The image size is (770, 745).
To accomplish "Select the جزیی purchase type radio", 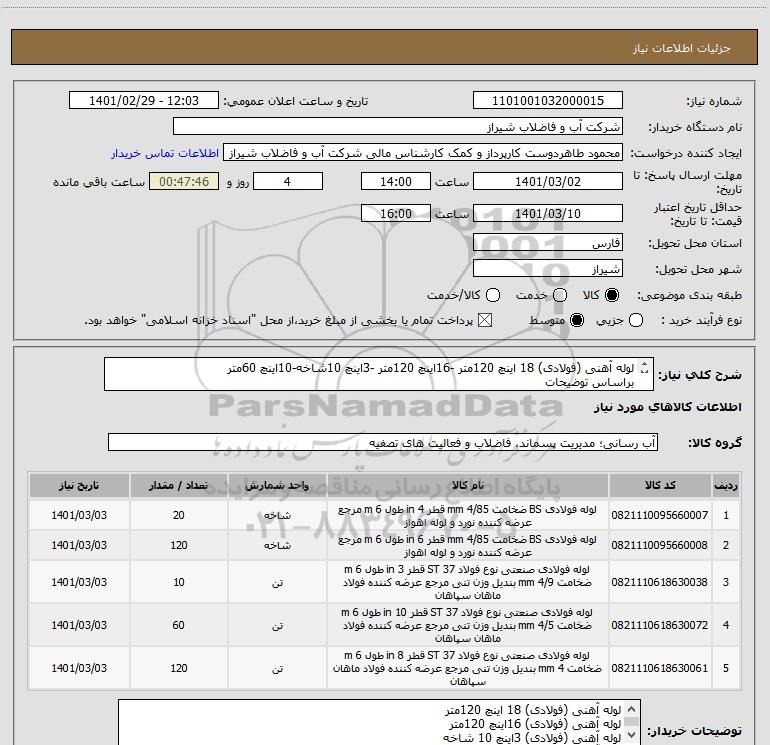I will 635,320.
